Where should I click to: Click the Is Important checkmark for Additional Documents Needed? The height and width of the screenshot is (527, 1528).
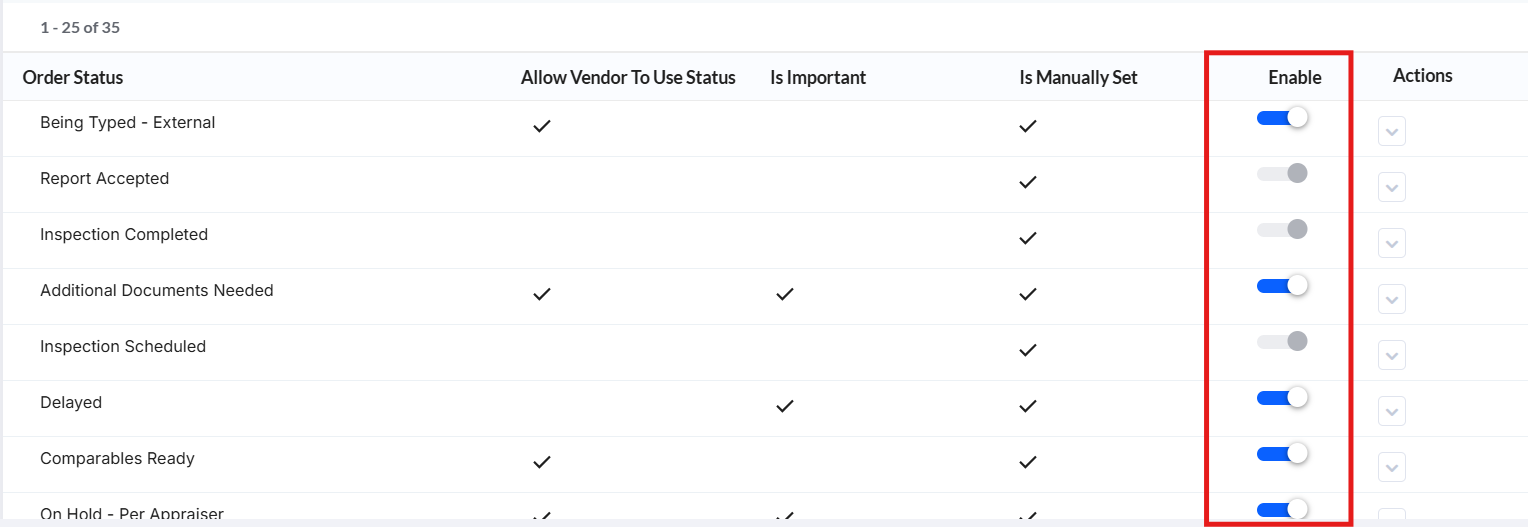(785, 294)
